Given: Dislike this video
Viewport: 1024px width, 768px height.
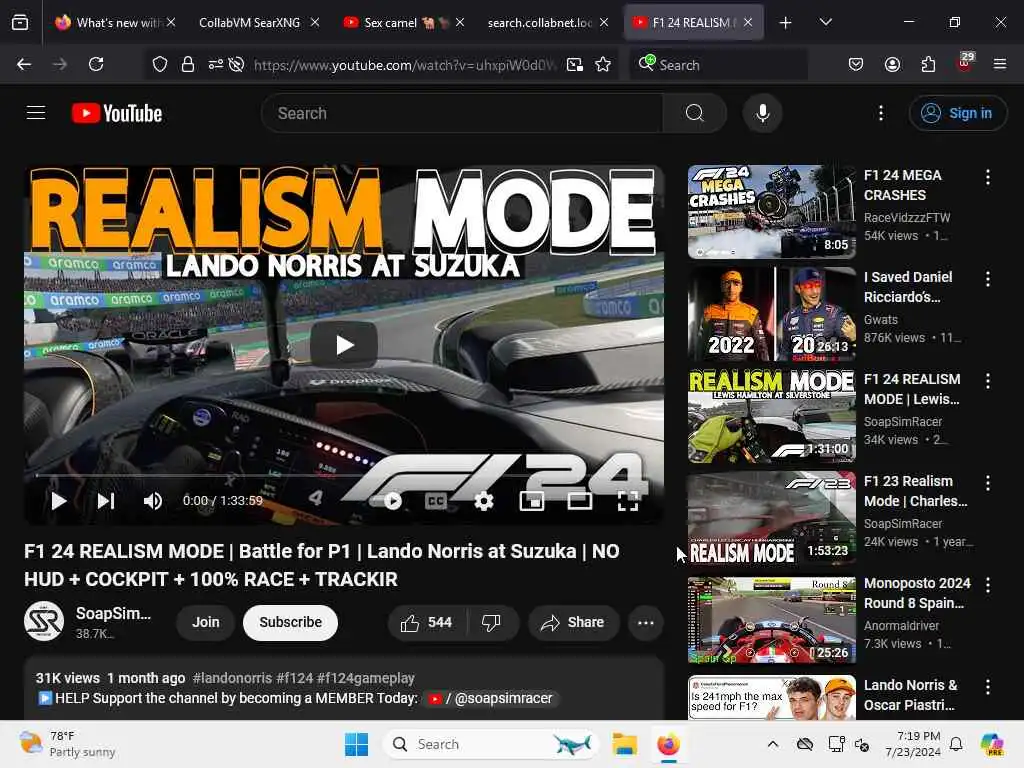Looking at the screenshot, I should point(491,622).
